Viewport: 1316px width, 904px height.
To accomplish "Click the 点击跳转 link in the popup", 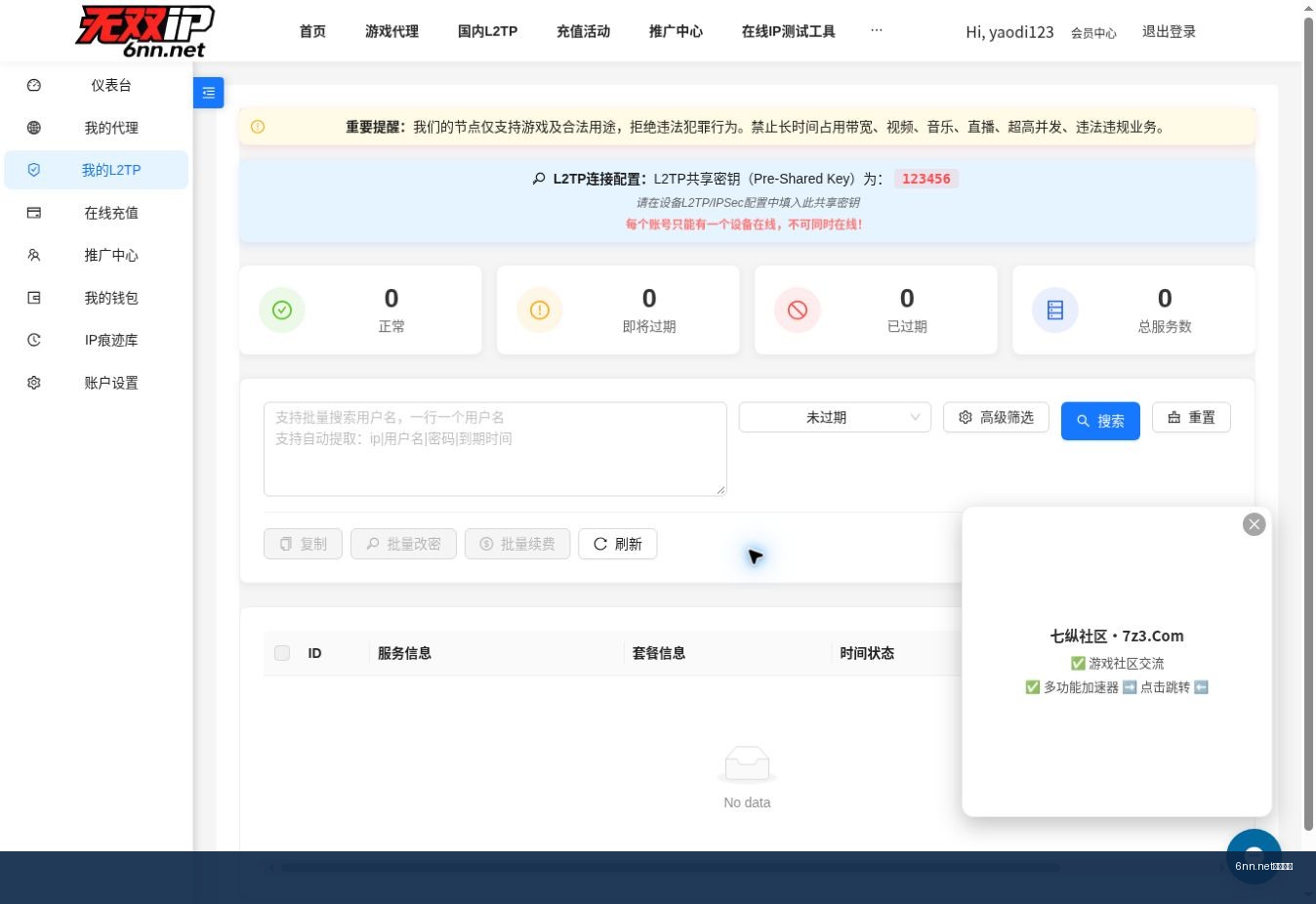I will (1165, 687).
